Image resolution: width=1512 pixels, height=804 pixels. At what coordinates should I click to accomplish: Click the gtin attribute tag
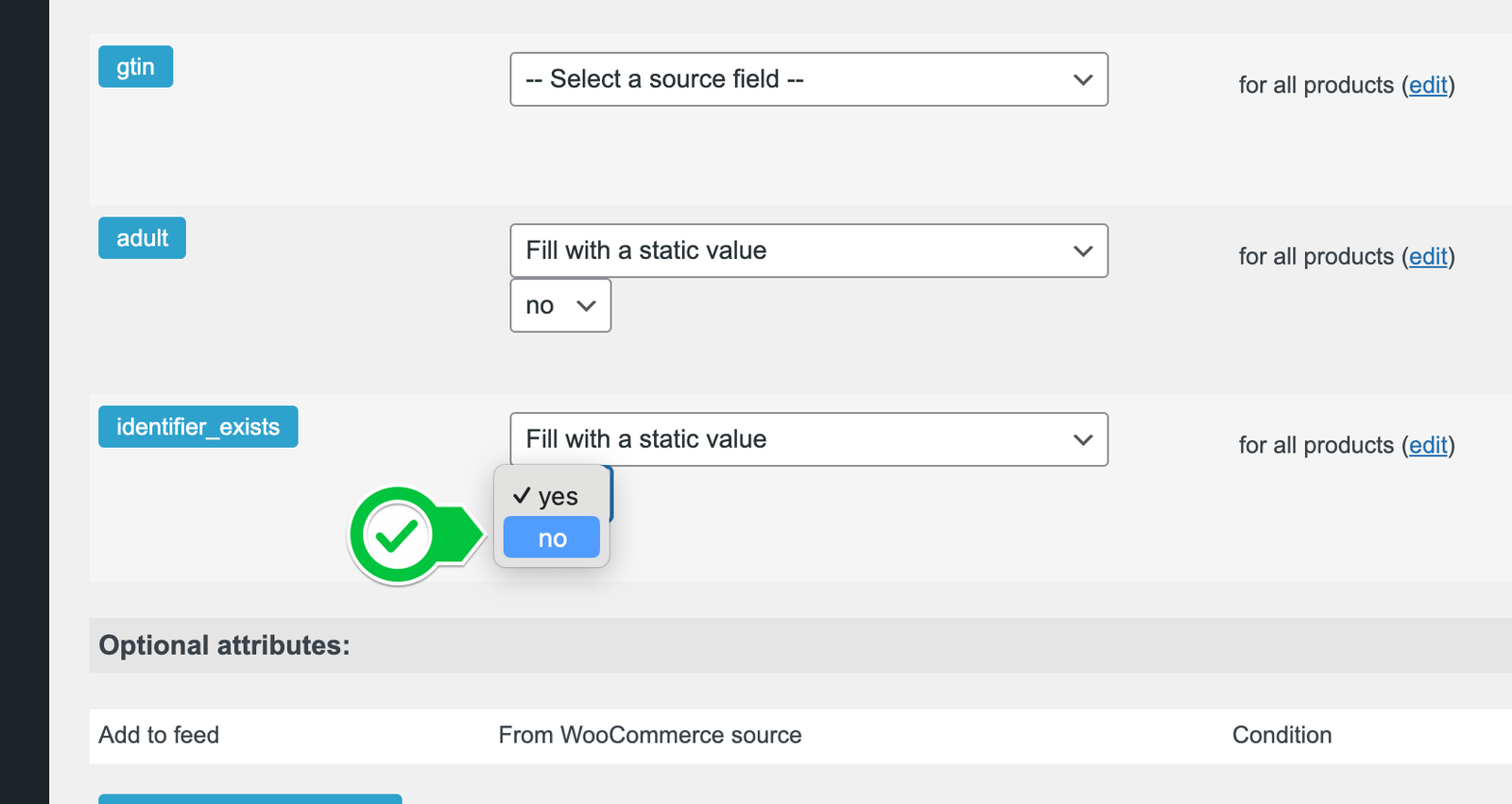coord(135,66)
